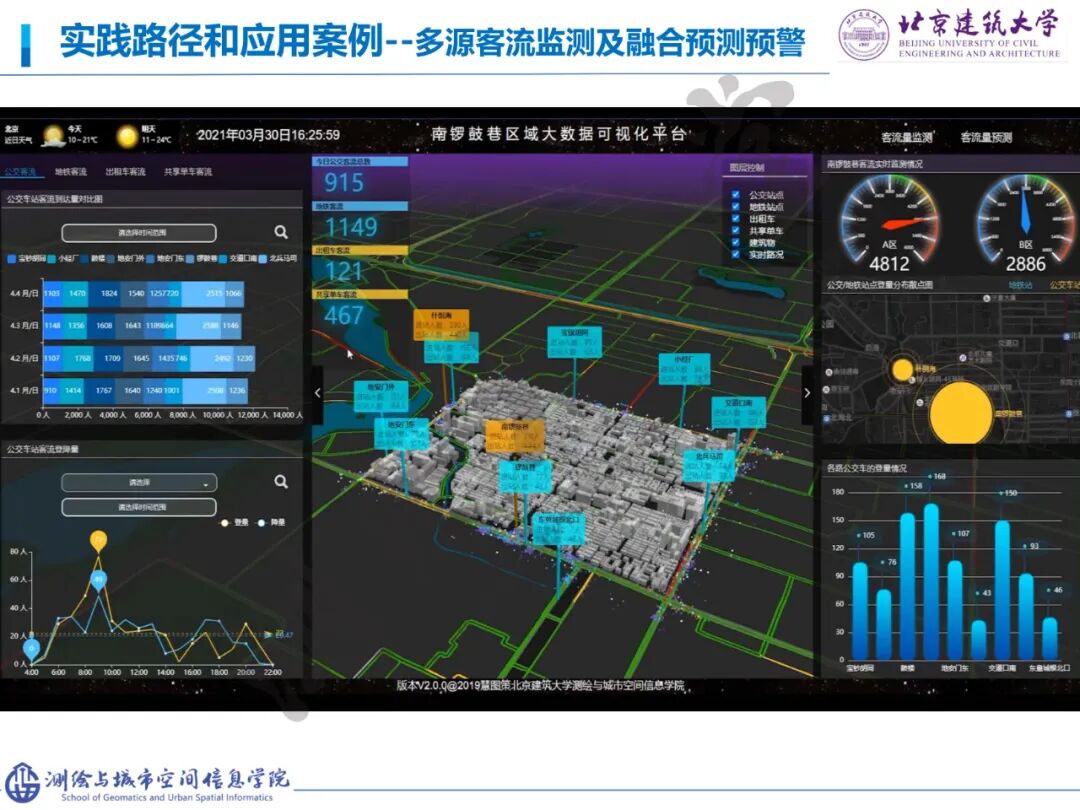This screenshot has width=1080, height=810.
Task: Click the search icon in boarding chart panel
Action: point(281,481)
